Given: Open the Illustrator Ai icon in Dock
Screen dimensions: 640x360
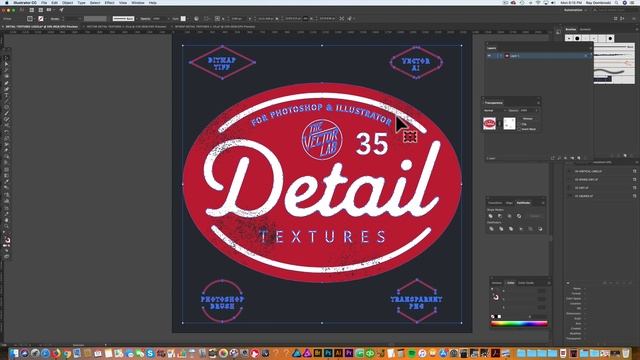Looking at the screenshot, I should click(338, 353).
